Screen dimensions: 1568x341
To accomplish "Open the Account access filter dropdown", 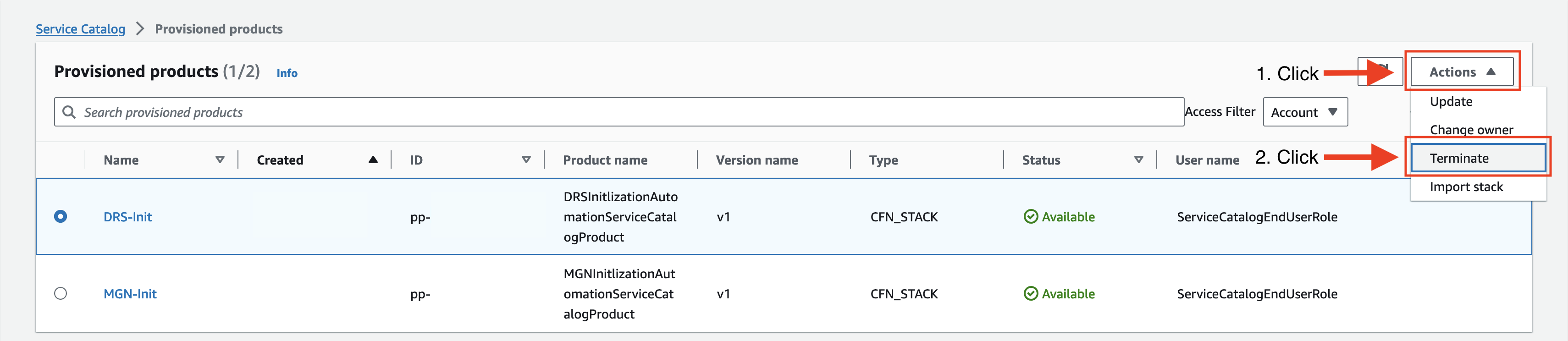I will point(1304,112).
